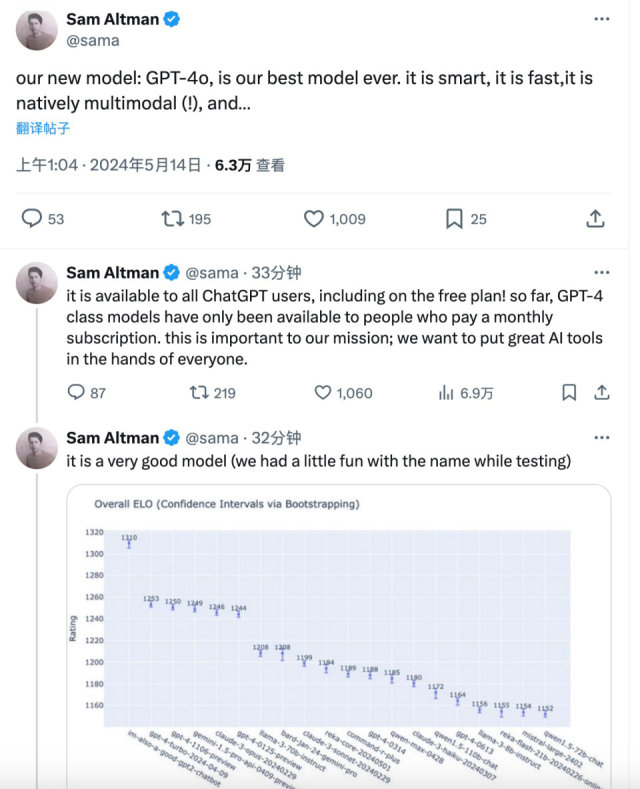
Task: Click Sam Altman's avatar on the 32分钟 reply
Action: (x=36, y=448)
